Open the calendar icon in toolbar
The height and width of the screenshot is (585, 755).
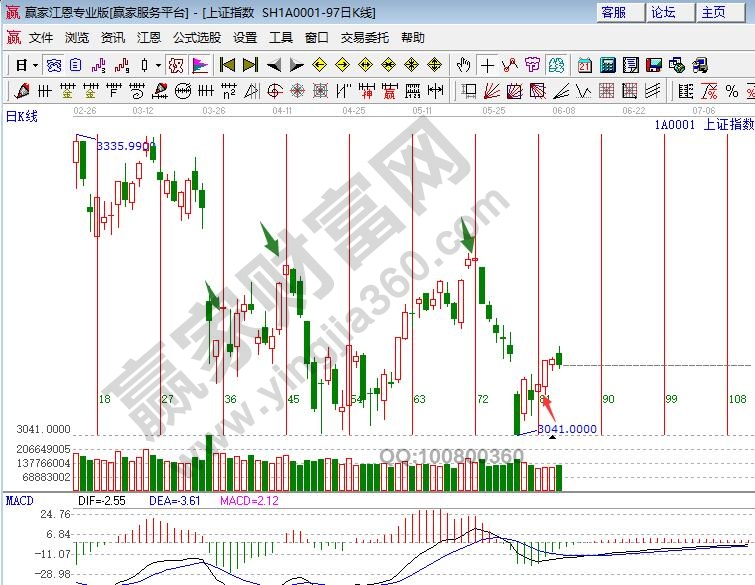tap(584, 65)
